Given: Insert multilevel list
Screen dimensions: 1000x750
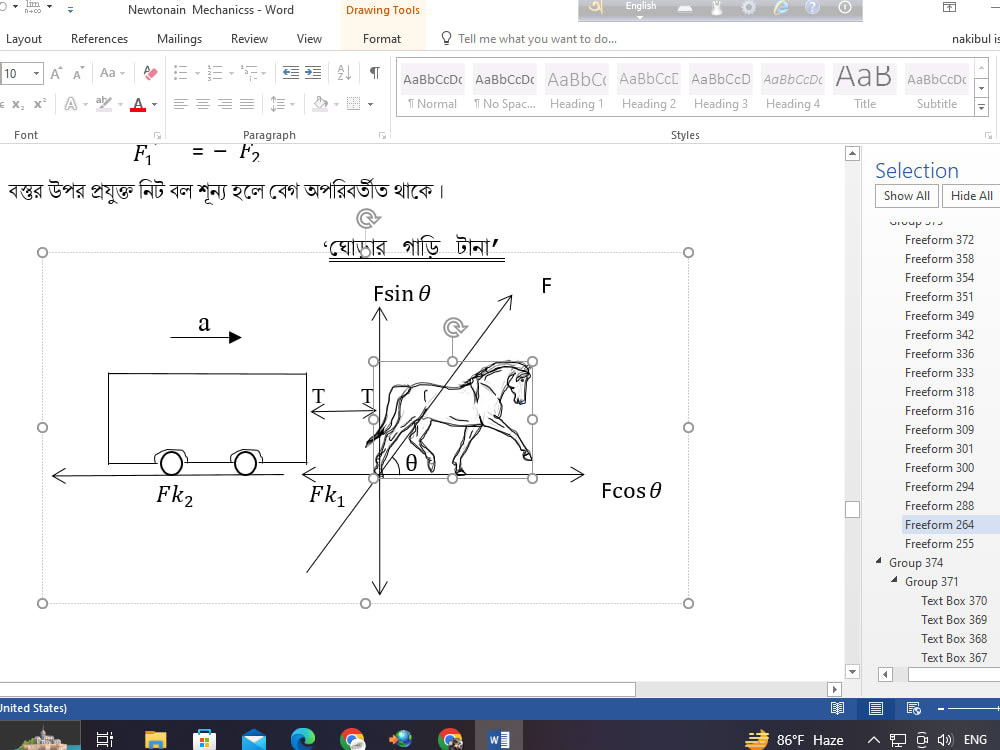Looking at the screenshot, I should click(x=249, y=73).
